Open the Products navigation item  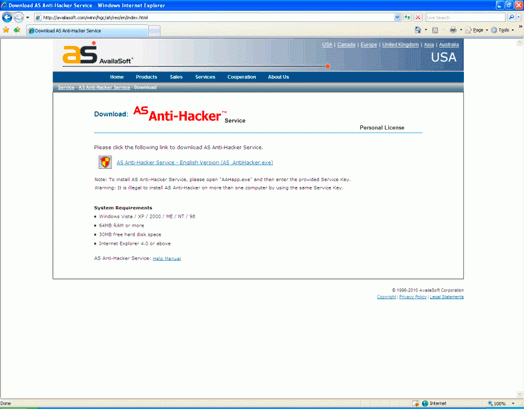[x=146, y=77]
